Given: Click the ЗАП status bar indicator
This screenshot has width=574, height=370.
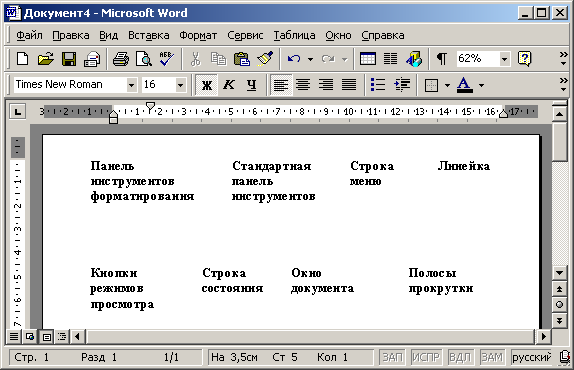Looking at the screenshot, I should [393, 357].
